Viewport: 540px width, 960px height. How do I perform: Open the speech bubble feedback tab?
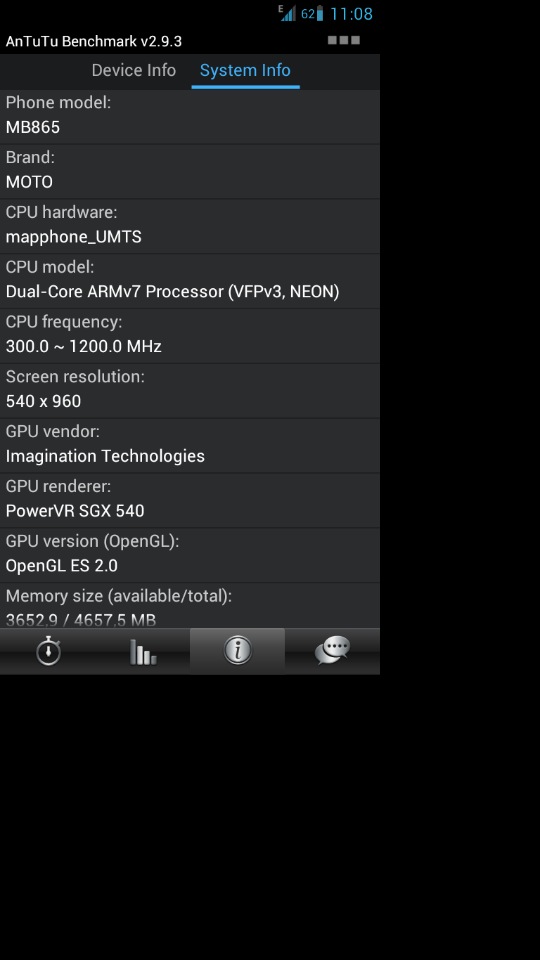click(332, 651)
